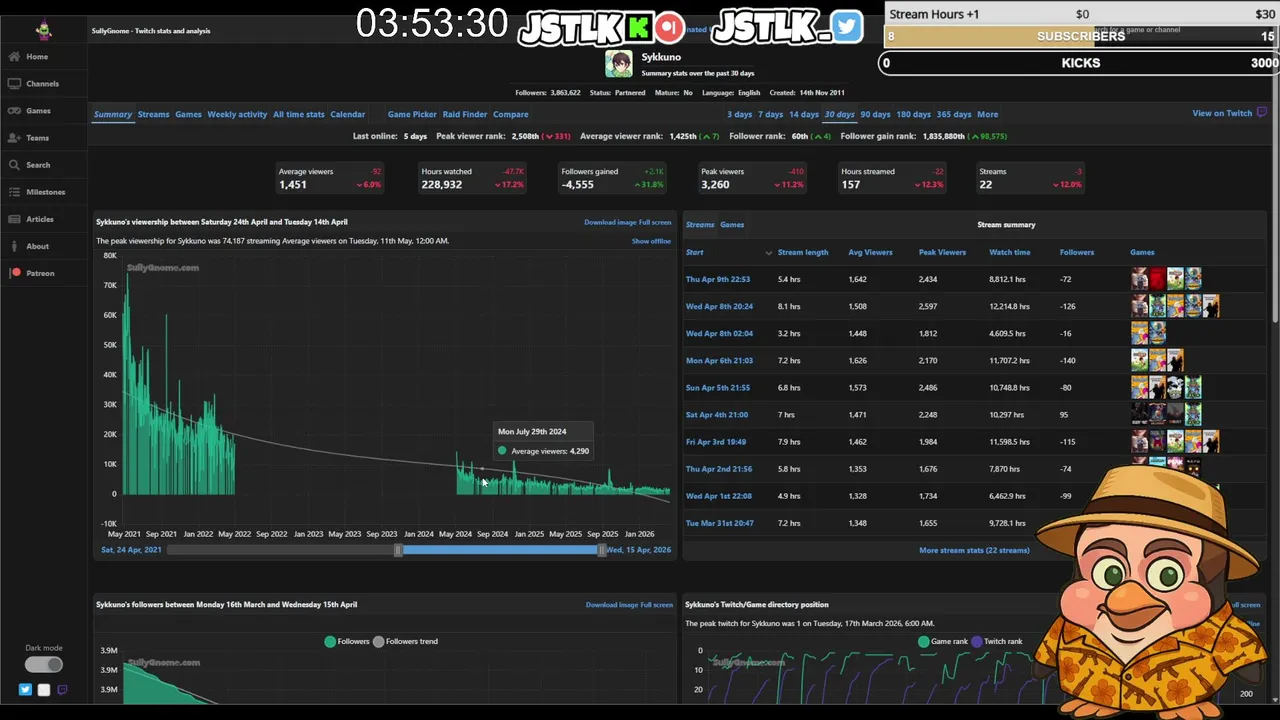Toggle Game rank series in legend
The height and width of the screenshot is (720, 1280).
point(942,641)
